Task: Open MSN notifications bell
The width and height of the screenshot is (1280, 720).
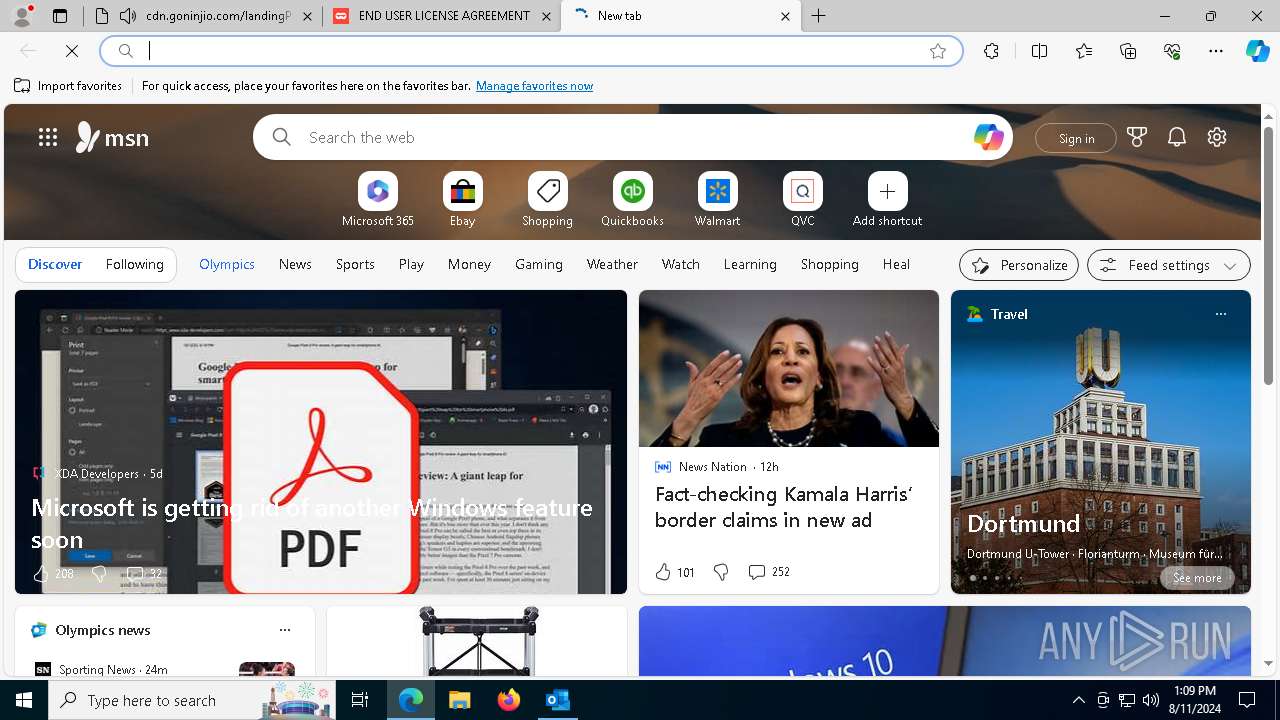Action: pyautogui.click(x=1177, y=137)
